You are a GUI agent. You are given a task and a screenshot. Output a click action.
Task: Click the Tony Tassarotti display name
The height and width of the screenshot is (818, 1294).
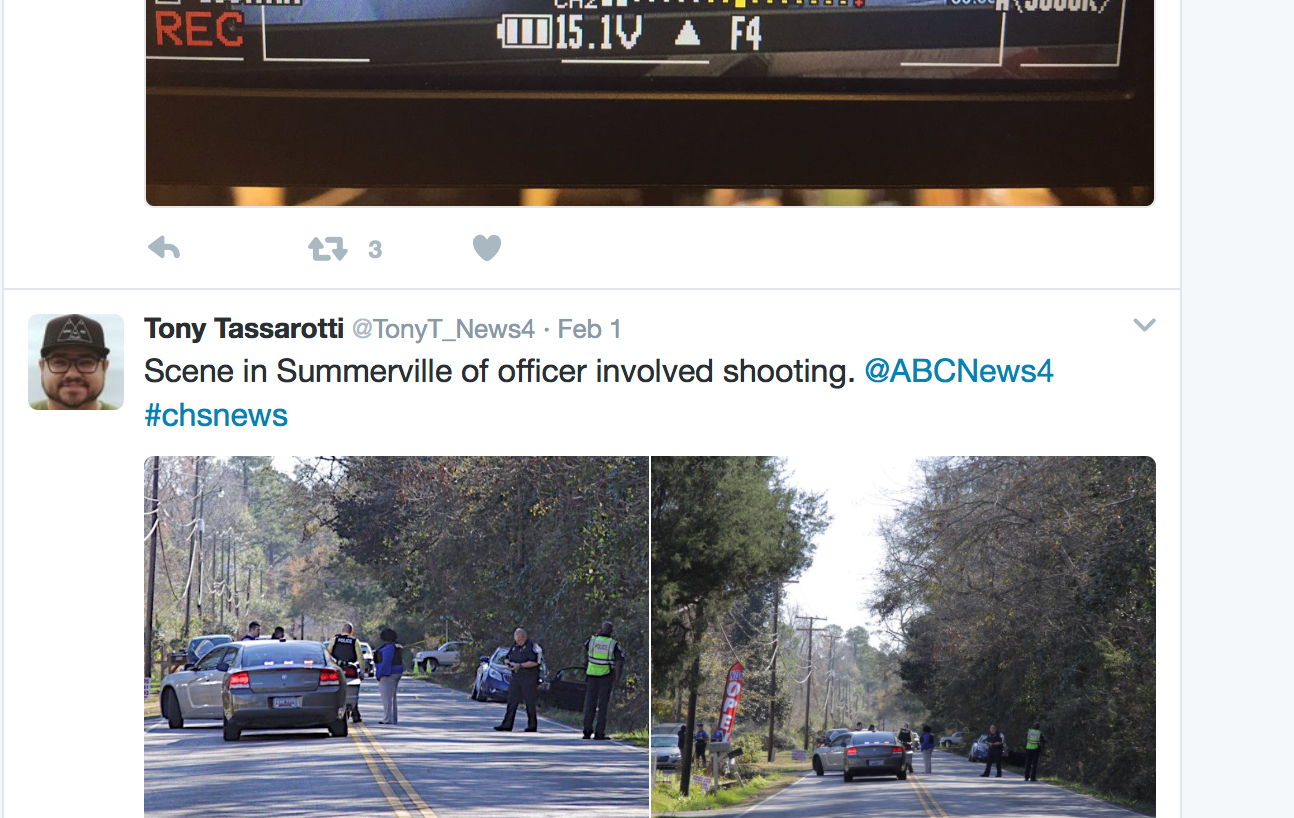(x=244, y=328)
